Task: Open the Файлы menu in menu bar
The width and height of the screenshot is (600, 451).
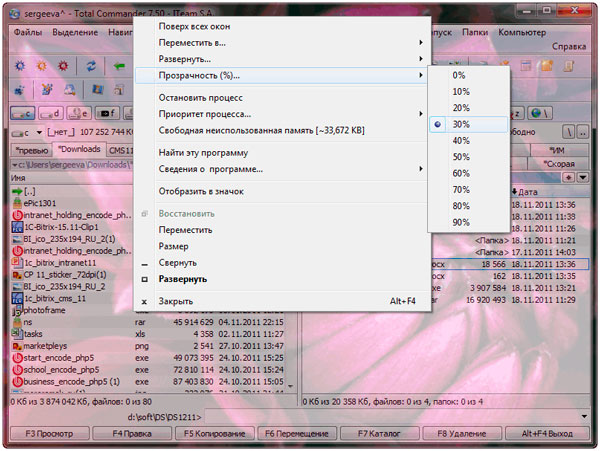Action: [28, 32]
